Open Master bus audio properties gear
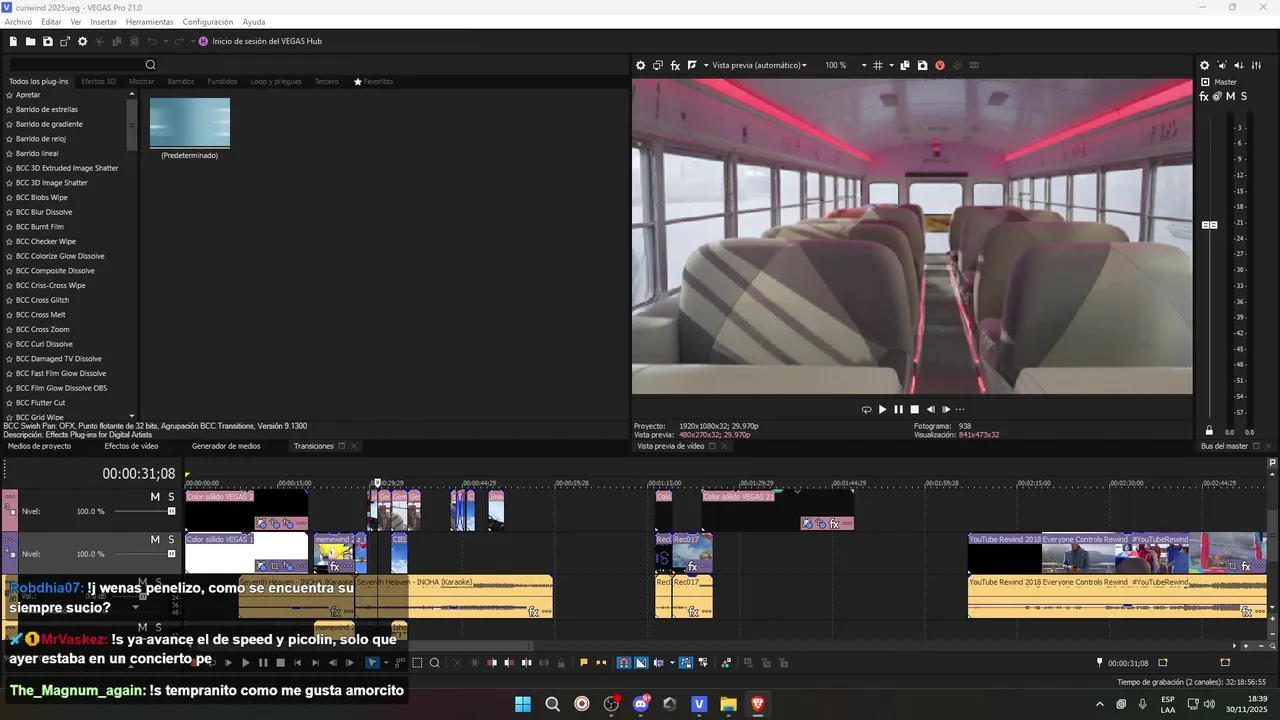1280x720 pixels. pyautogui.click(x=1205, y=66)
